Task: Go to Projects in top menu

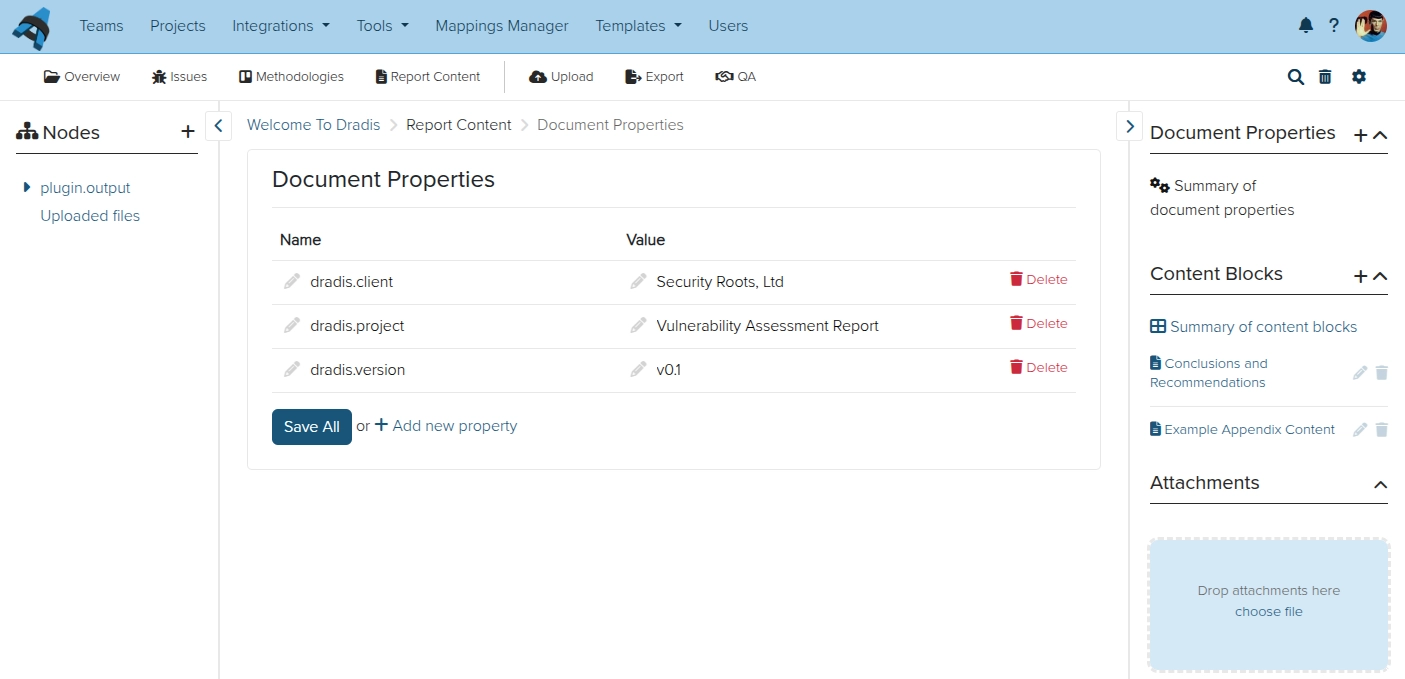Action: [178, 26]
